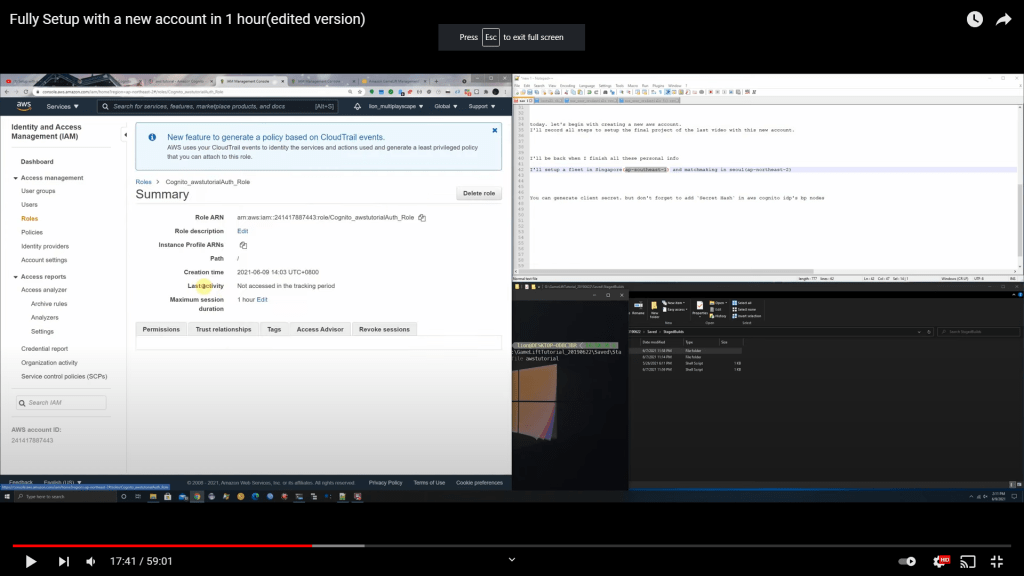Mute the video volume
Image resolution: width=1024 pixels, height=576 pixels.
[91, 561]
